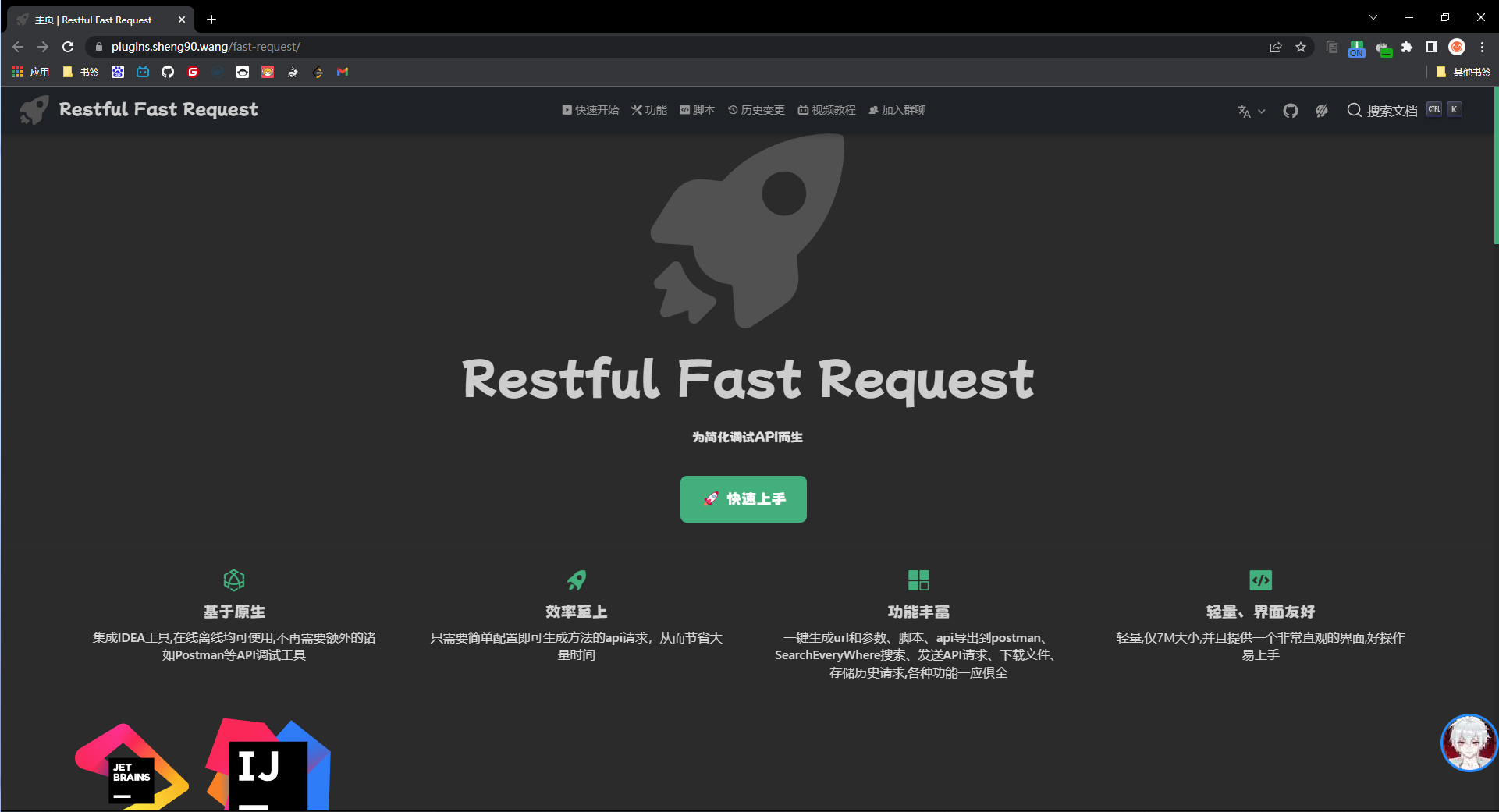Bookmark this page with the star icon
Image resolution: width=1499 pixels, height=812 pixels.
point(1301,47)
